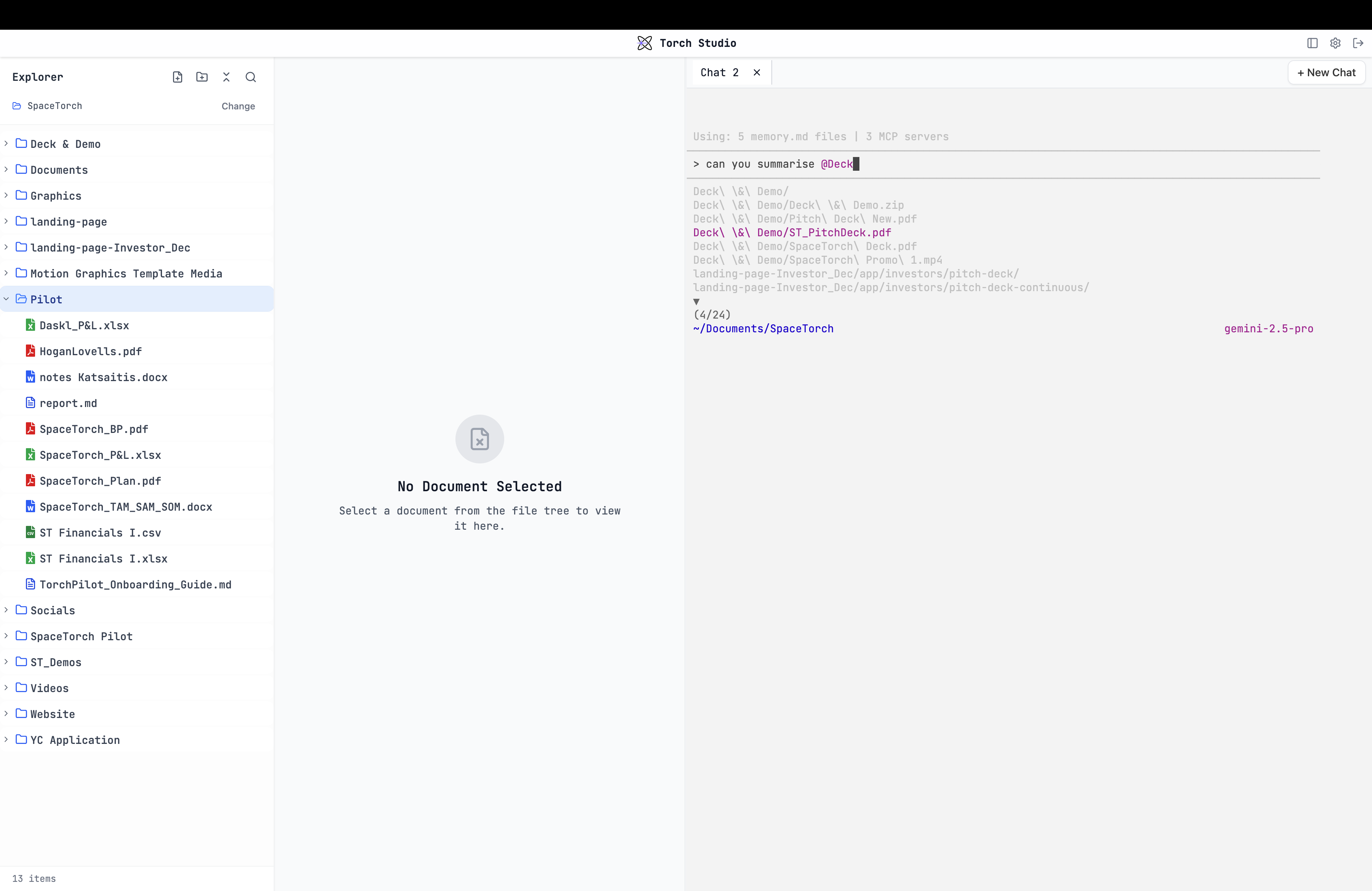Open report.md from Pilot folder
The width and height of the screenshot is (1372, 891).
point(68,403)
